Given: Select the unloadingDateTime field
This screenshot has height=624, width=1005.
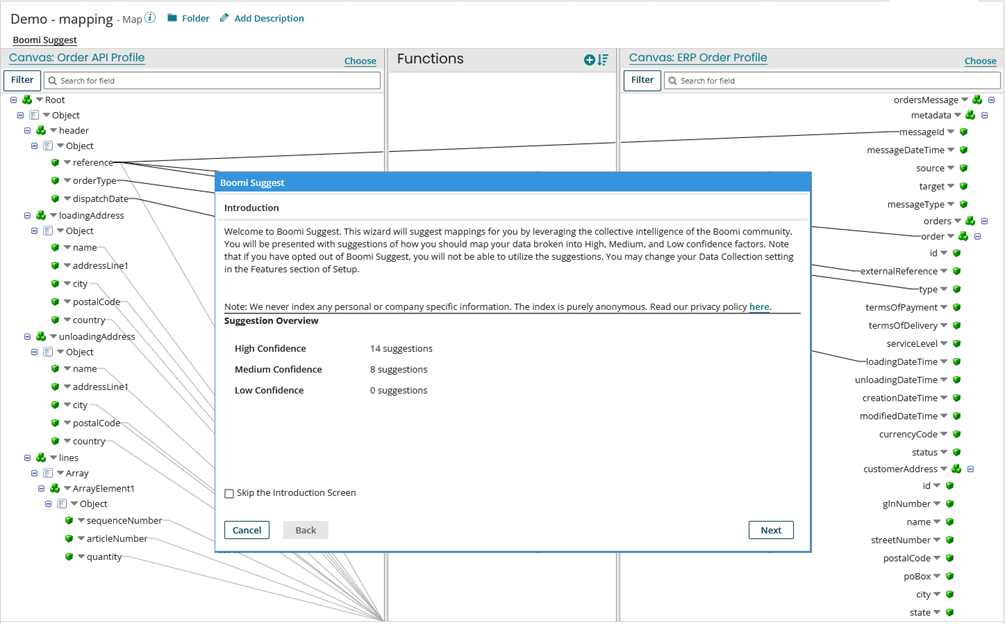Looking at the screenshot, I should coord(896,380).
